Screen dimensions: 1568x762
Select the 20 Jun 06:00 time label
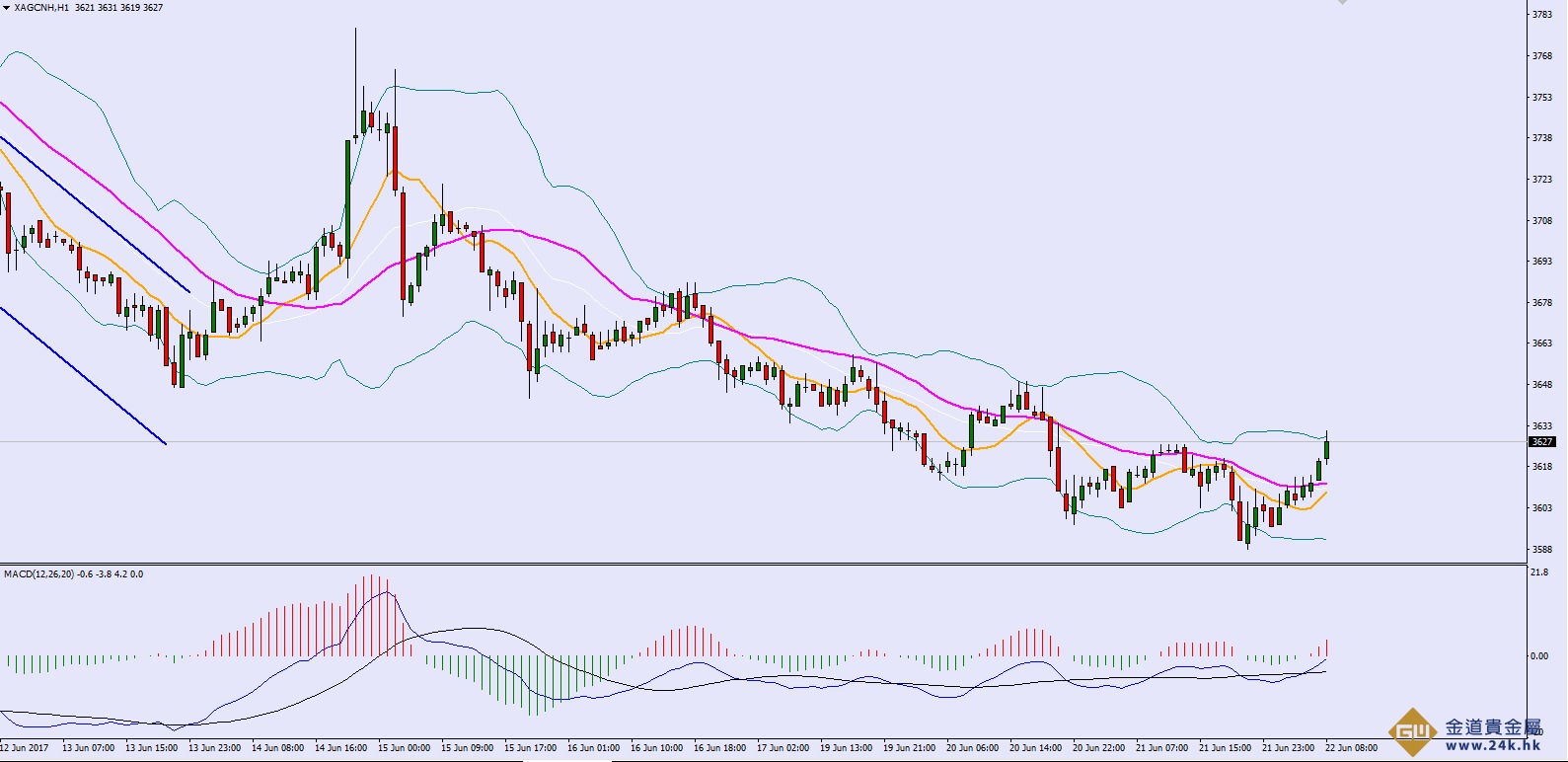click(972, 748)
